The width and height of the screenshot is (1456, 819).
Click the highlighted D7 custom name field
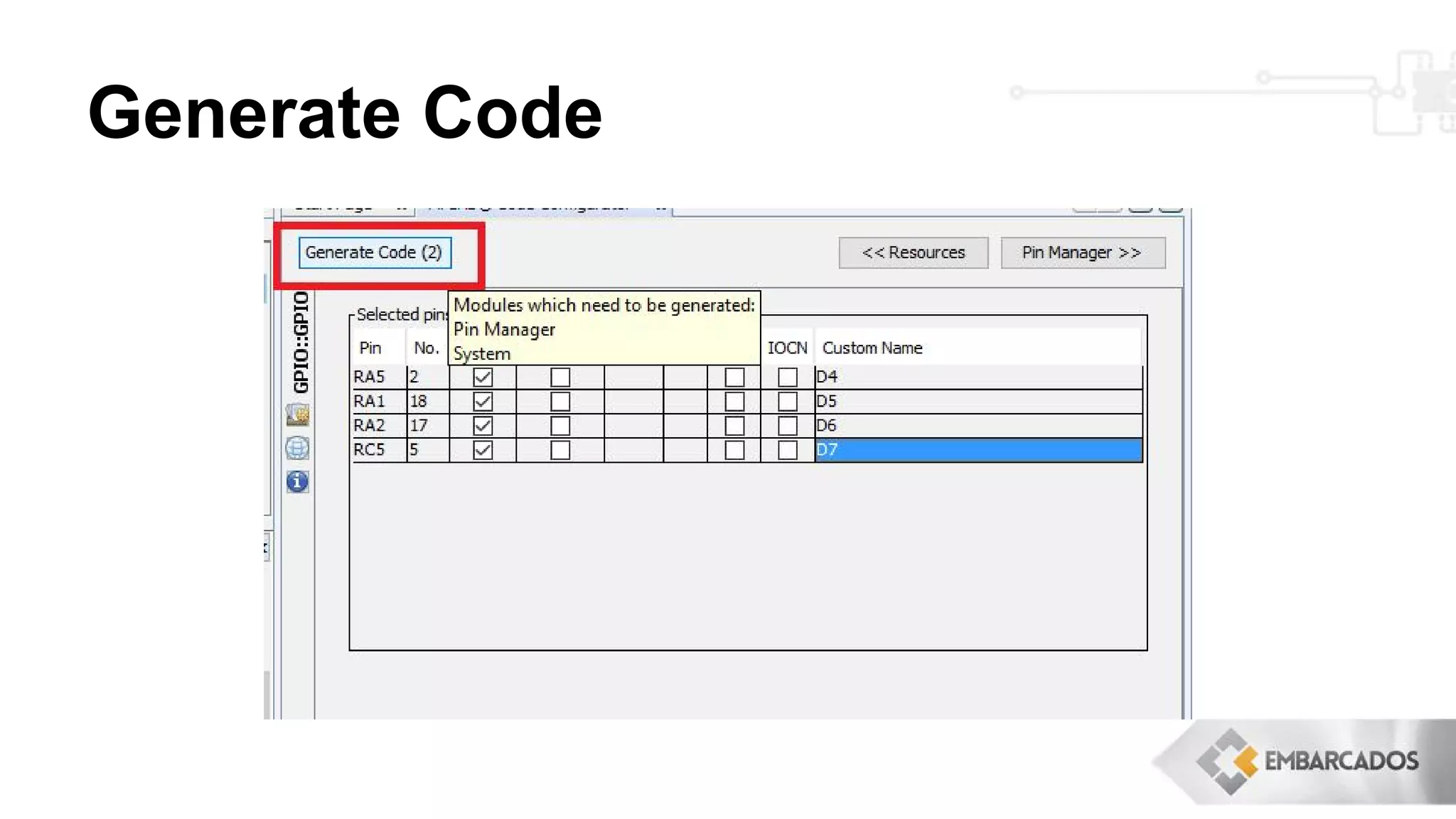(978, 450)
